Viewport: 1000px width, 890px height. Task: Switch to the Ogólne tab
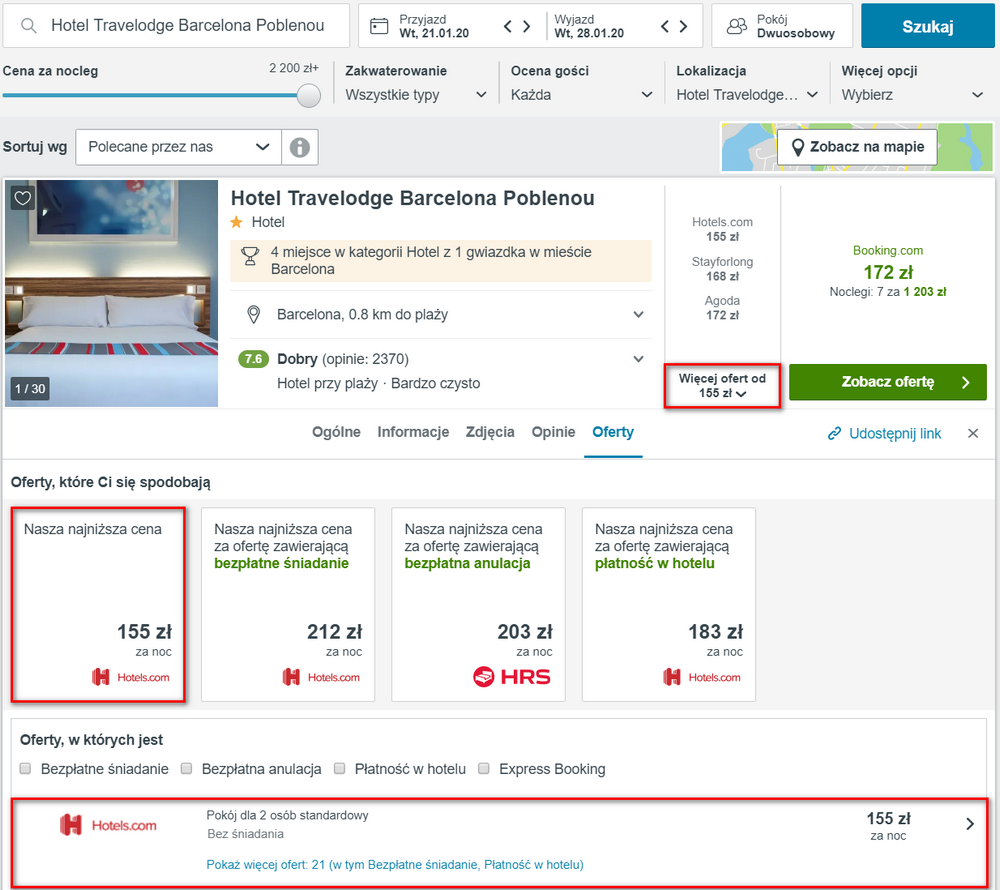(x=336, y=432)
